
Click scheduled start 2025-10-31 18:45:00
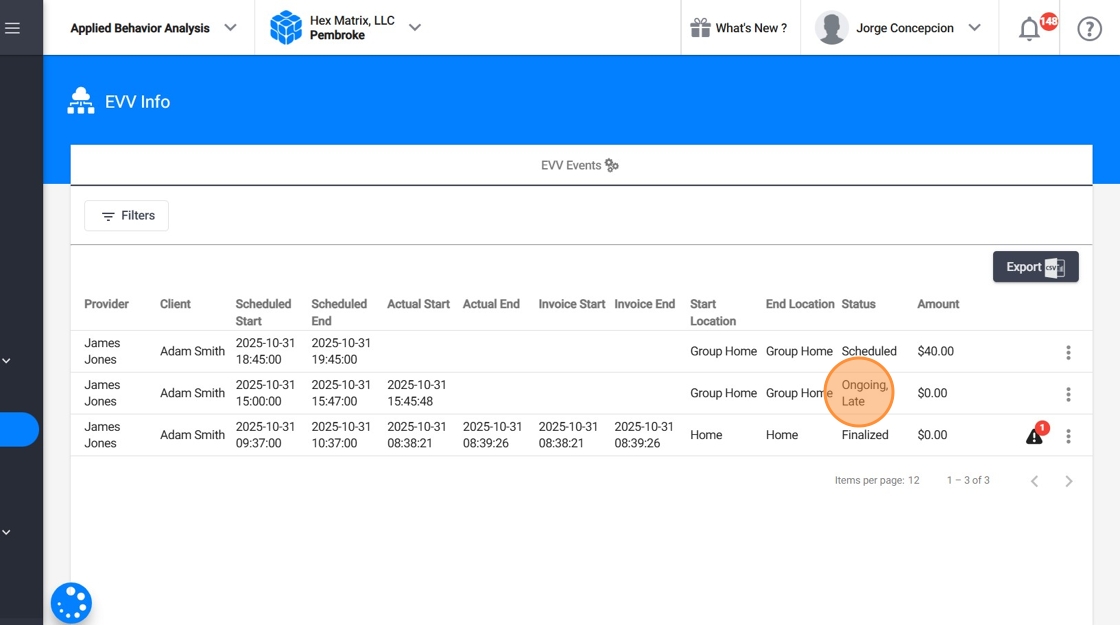(265, 351)
